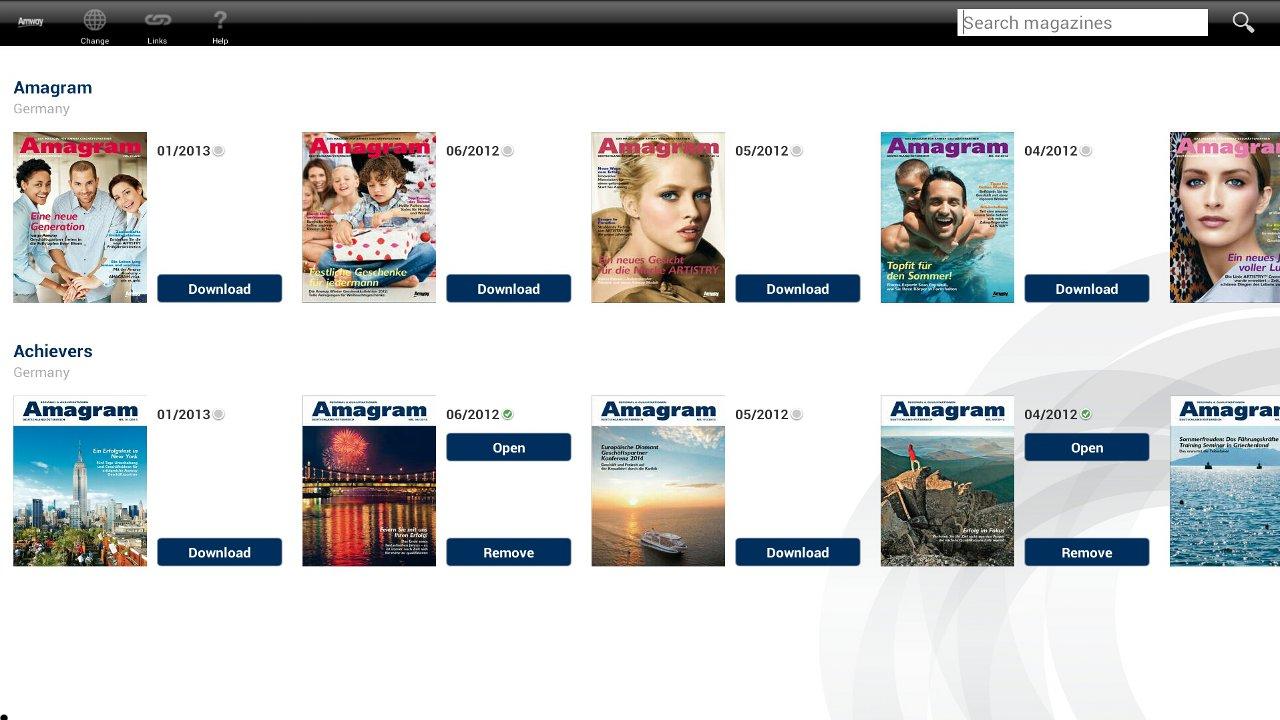Screen dimensions: 1280x720
Task: Download Amagram issue 05/2012
Action: click(797, 289)
